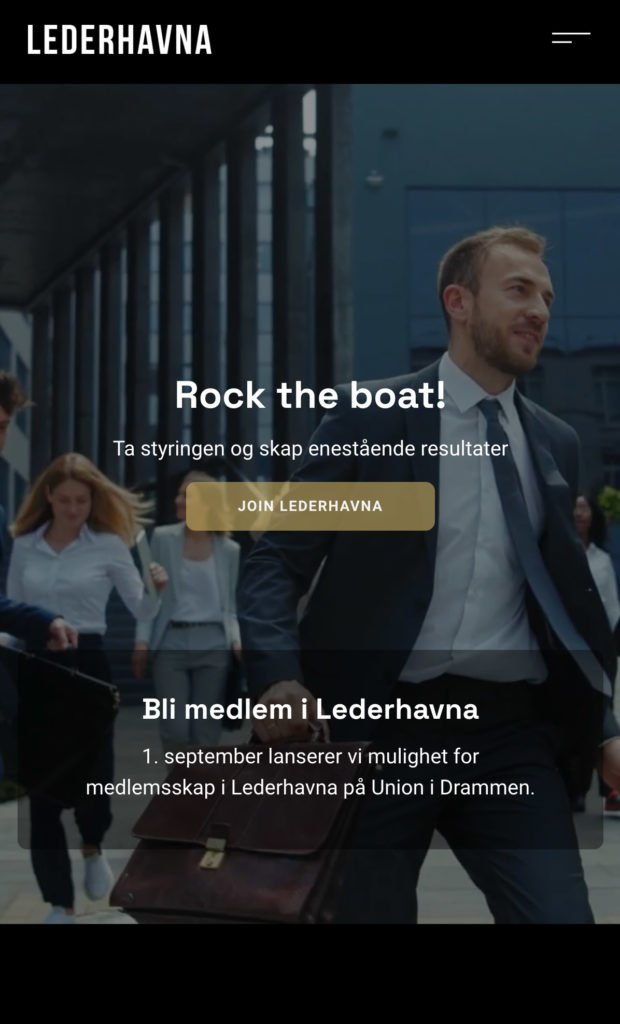The height and width of the screenshot is (1024, 620).
Task: Click the 'Ta styringen og skap enestående resultater' subtitle
Action: pyautogui.click(x=310, y=449)
